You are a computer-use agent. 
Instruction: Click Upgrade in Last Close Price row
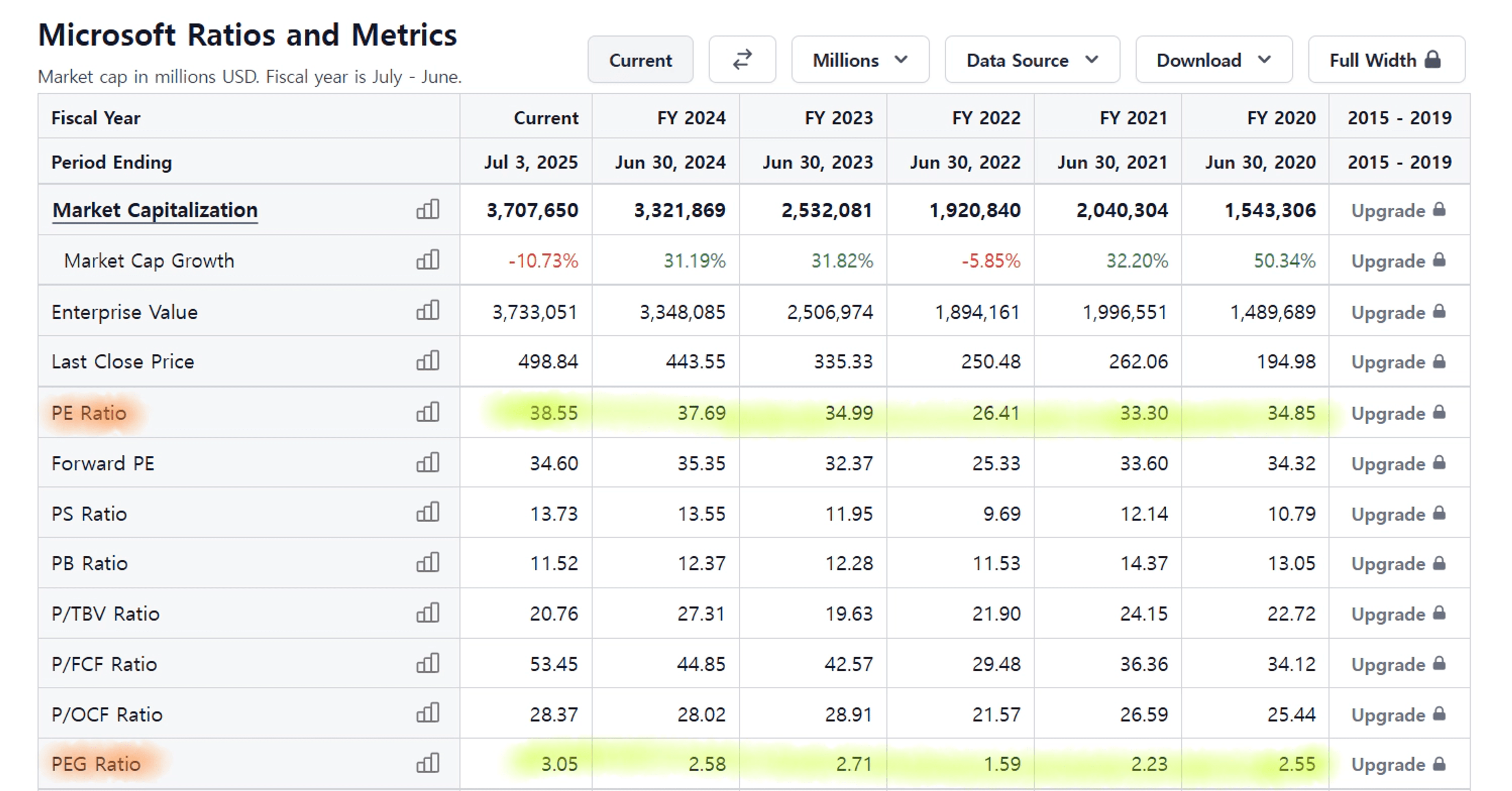click(1399, 362)
